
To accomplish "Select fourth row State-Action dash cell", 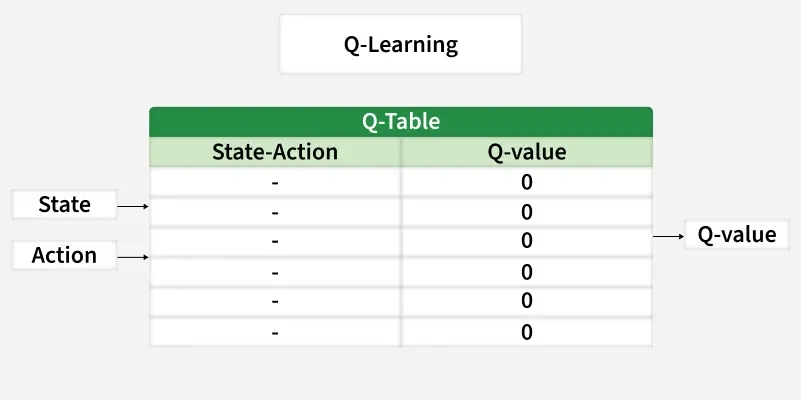I will [x=275, y=272].
